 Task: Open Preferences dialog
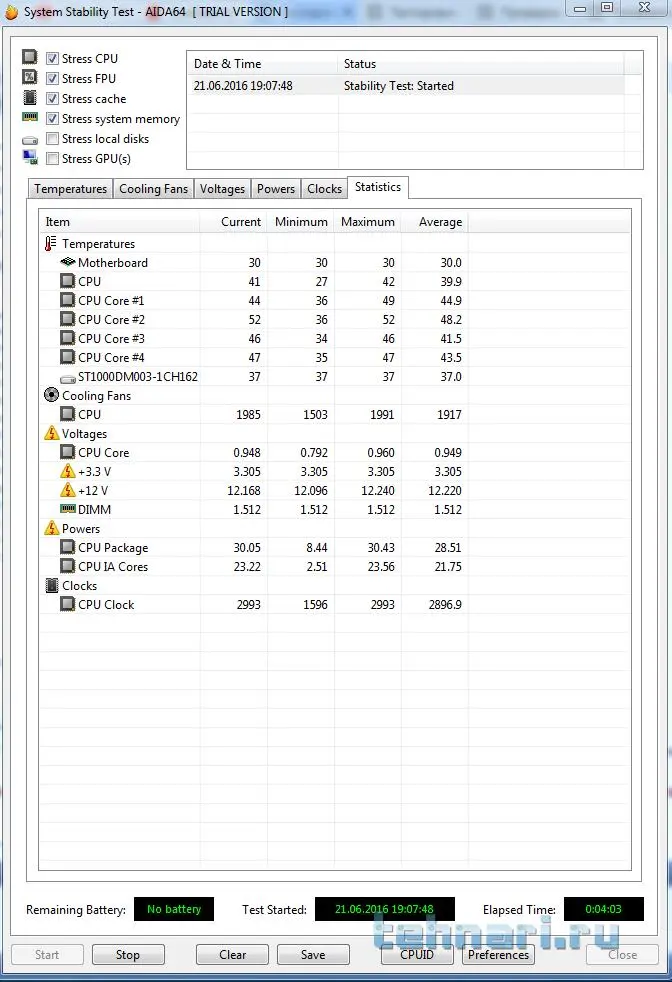click(499, 954)
